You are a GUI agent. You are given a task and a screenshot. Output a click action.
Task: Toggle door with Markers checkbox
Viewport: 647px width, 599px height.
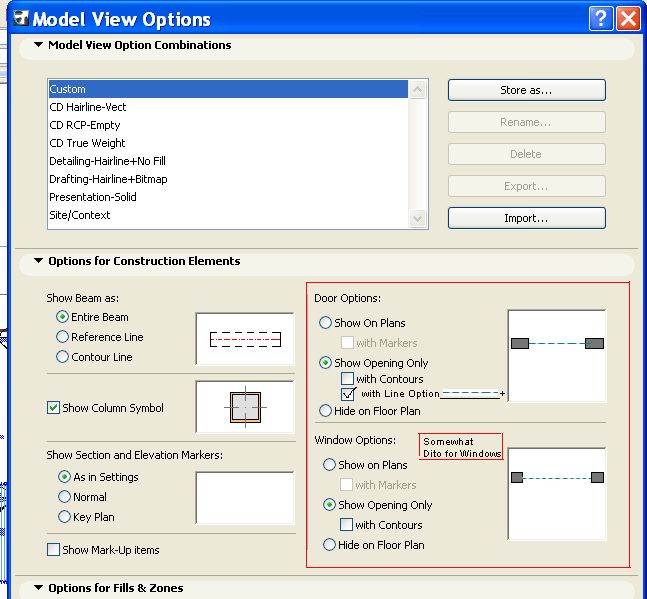click(347, 342)
